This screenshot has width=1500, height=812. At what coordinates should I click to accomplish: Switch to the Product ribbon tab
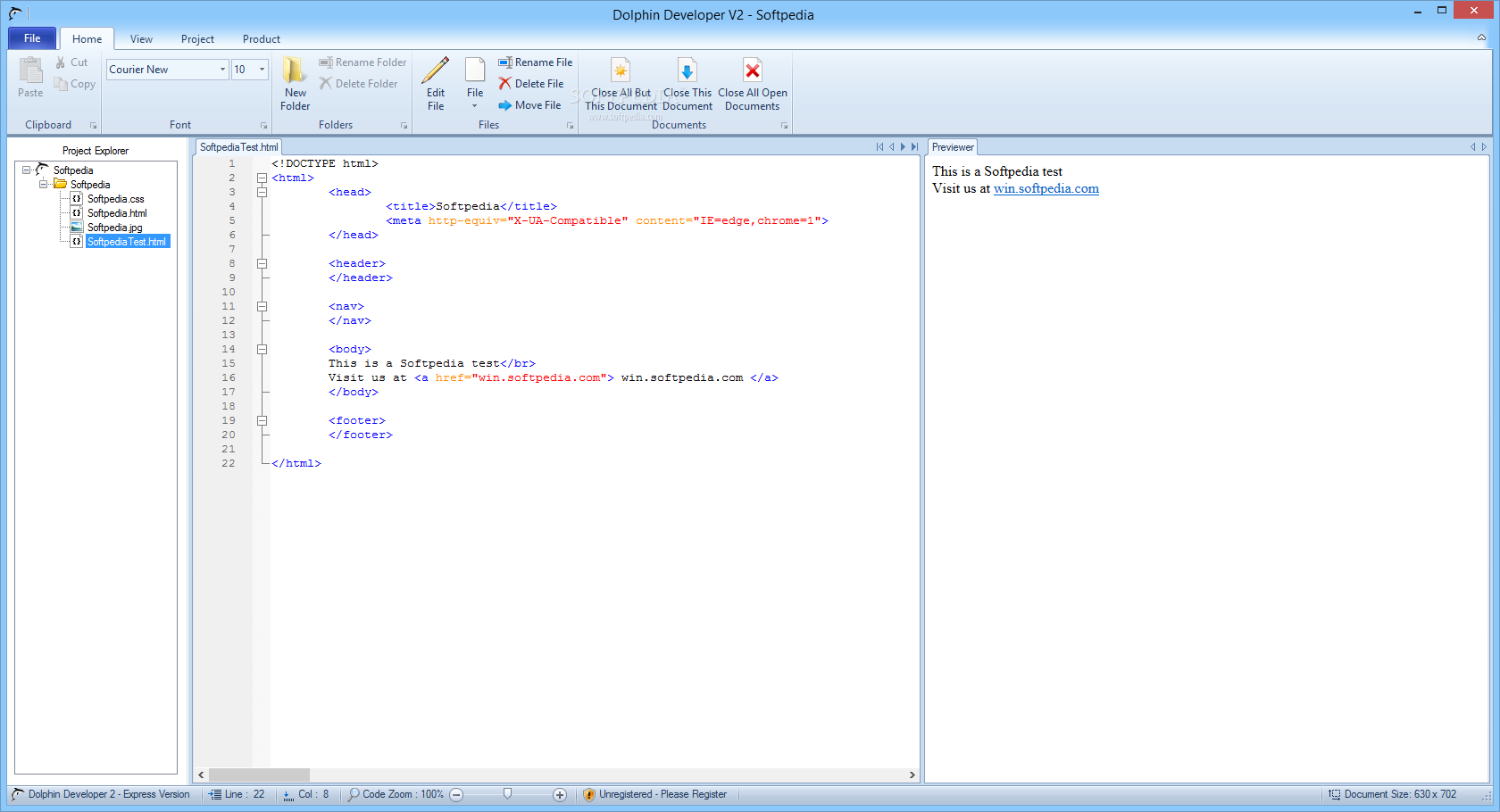(x=262, y=39)
